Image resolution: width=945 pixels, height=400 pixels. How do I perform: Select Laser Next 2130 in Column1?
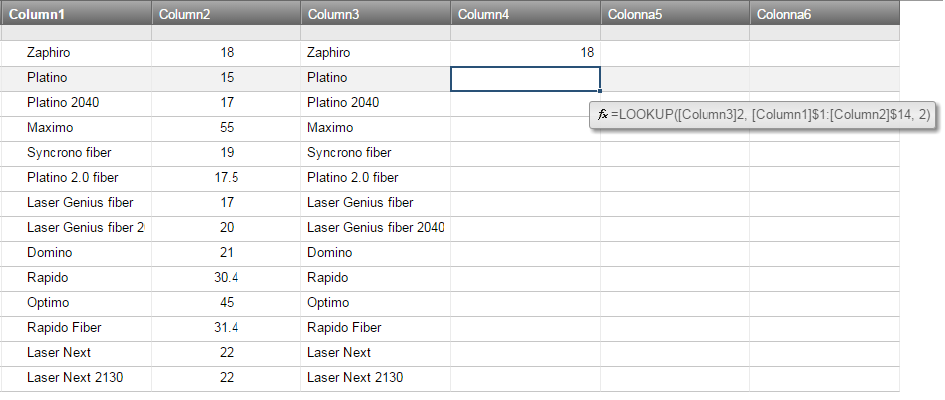click(77, 378)
